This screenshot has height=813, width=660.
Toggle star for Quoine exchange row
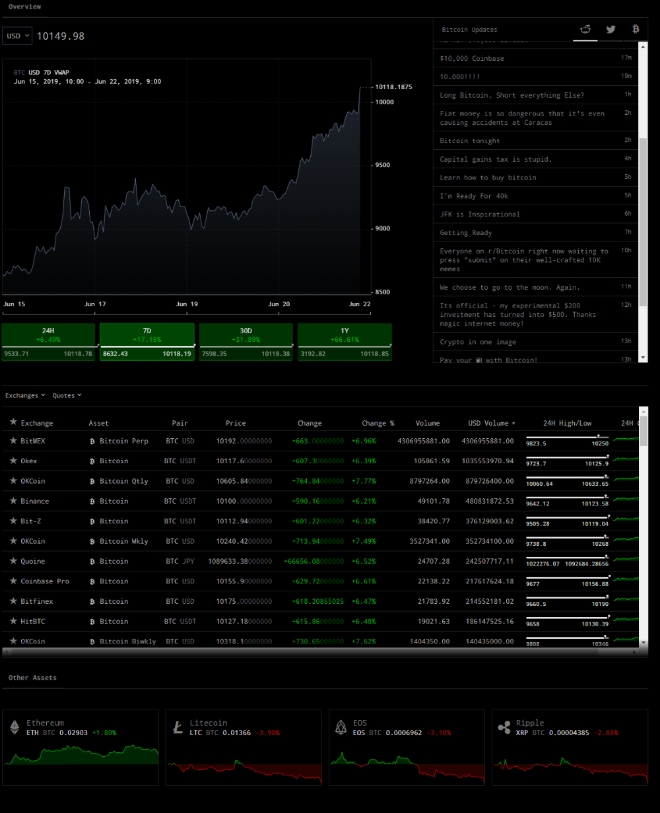coord(13,561)
